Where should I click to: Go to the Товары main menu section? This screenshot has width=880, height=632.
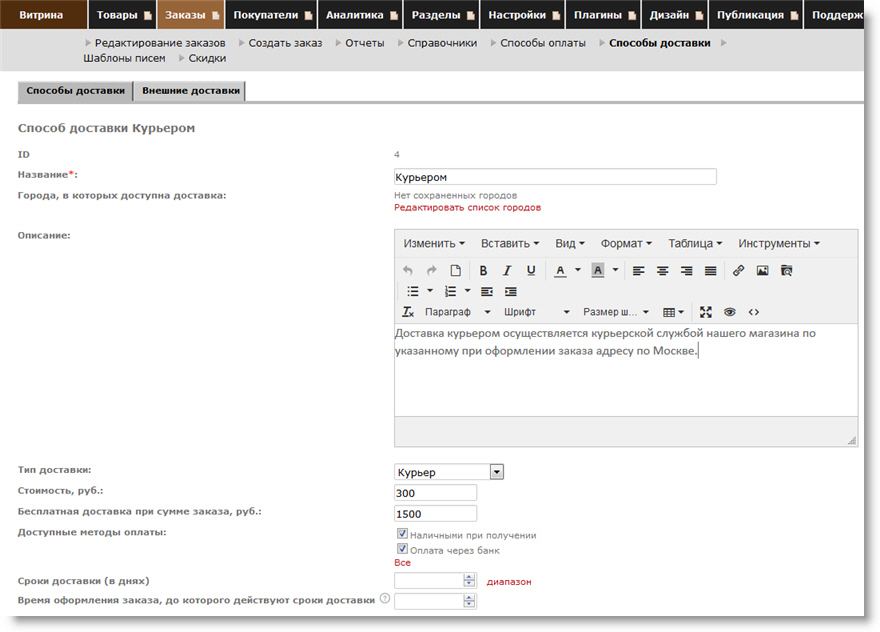click(x=122, y=15)
